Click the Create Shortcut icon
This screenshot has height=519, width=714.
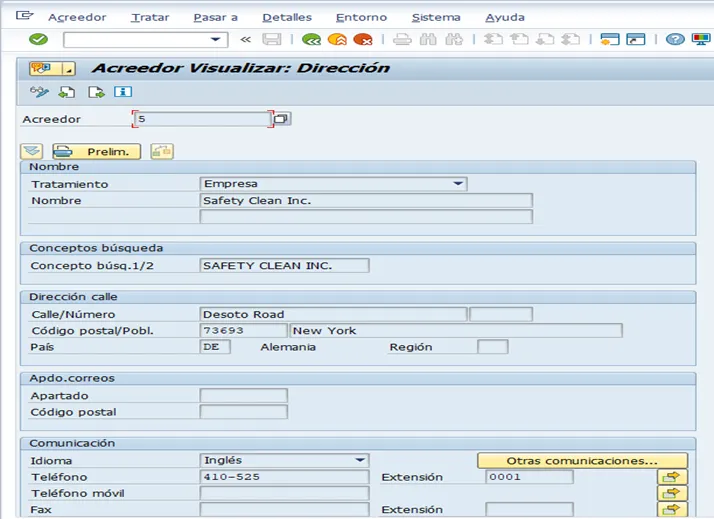click(636, 40)
